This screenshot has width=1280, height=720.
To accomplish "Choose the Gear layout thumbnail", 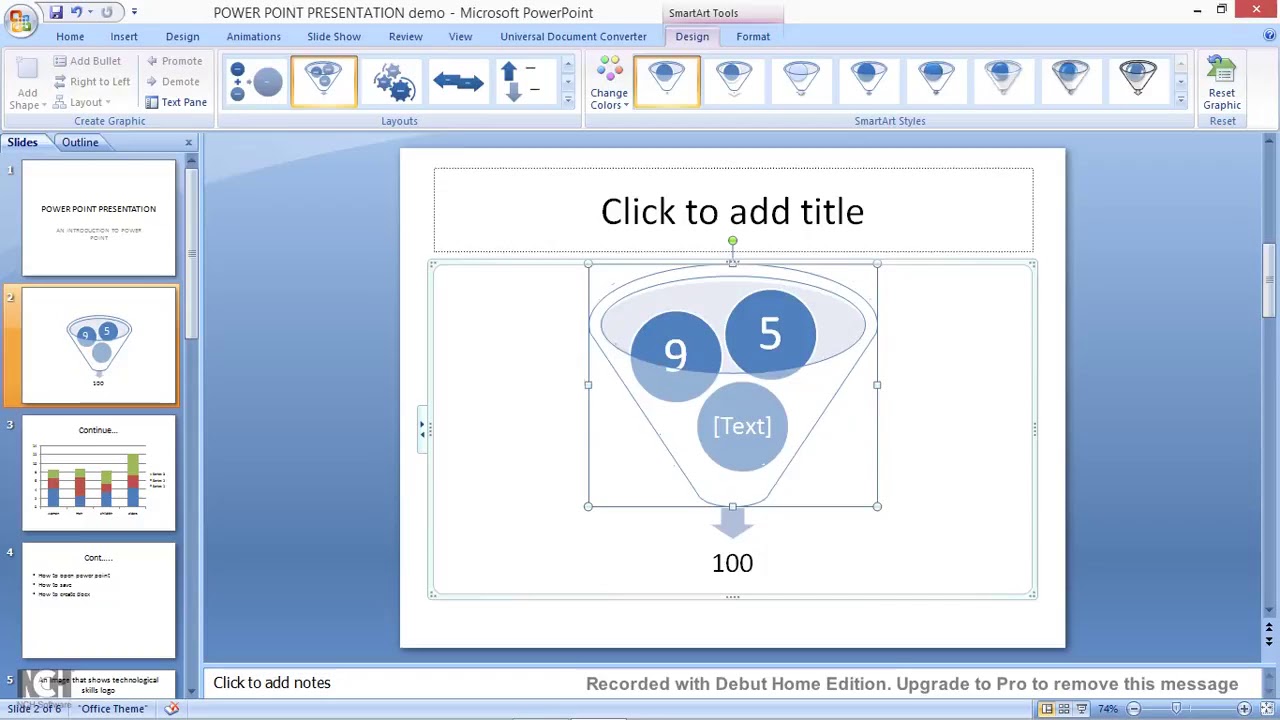I will (x=392, y=82).
